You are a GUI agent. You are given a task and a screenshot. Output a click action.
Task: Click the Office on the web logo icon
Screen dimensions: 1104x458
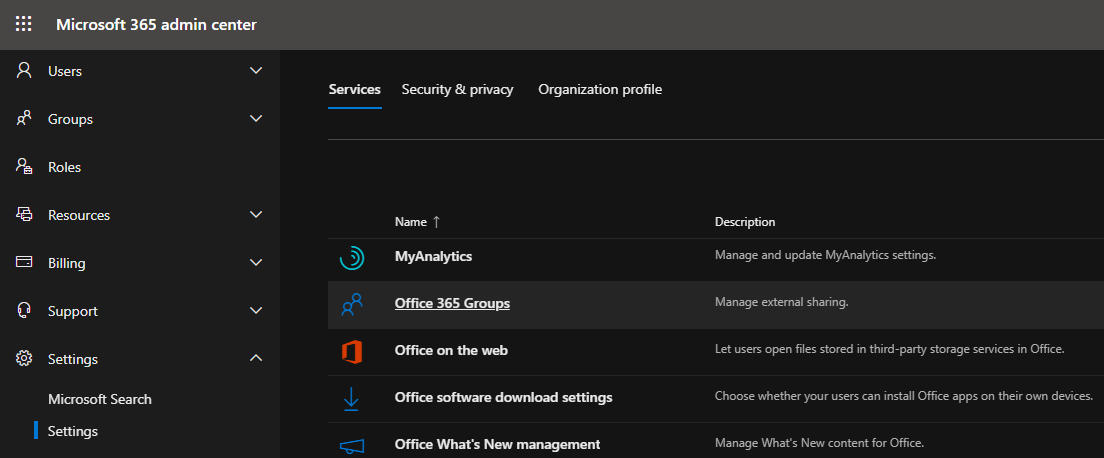(351, 351)
